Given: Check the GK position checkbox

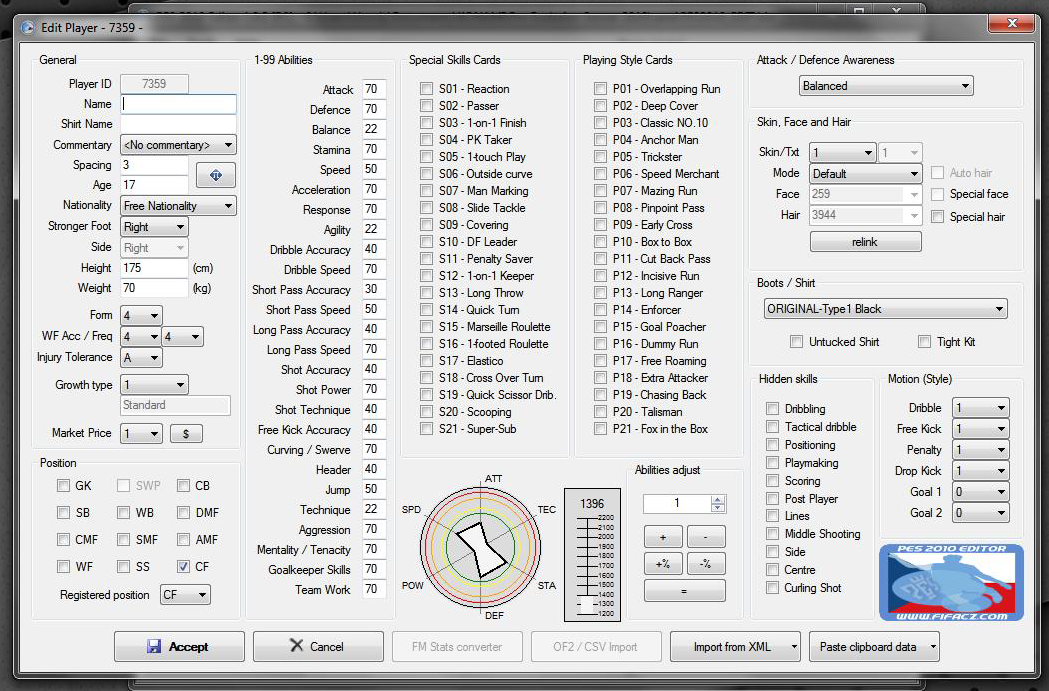Looking at the screenshot, I should click(x=64, y=486).
